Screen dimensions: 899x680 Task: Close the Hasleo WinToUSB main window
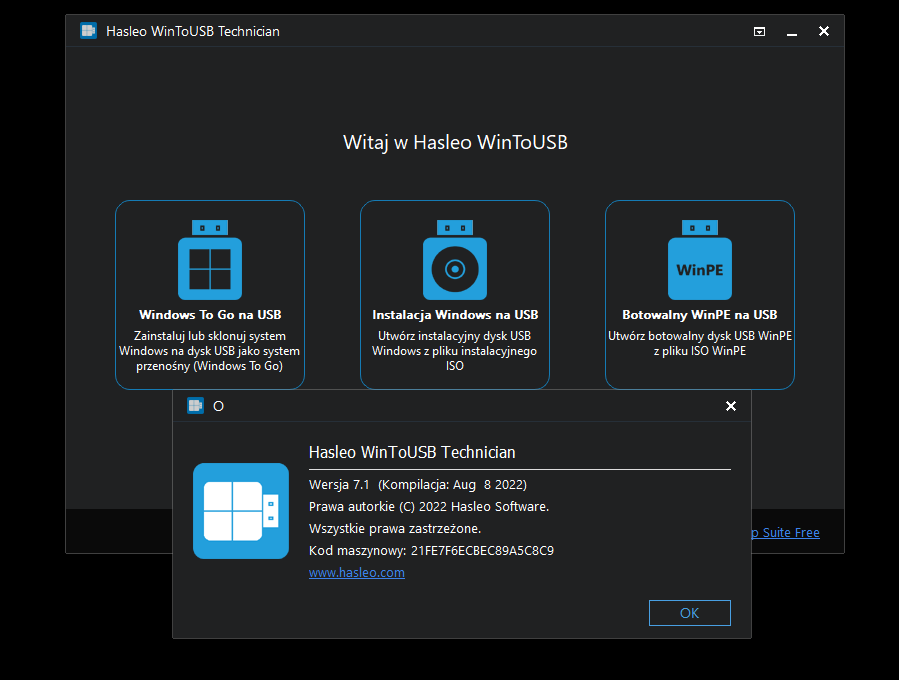click(x=824, y=31)
